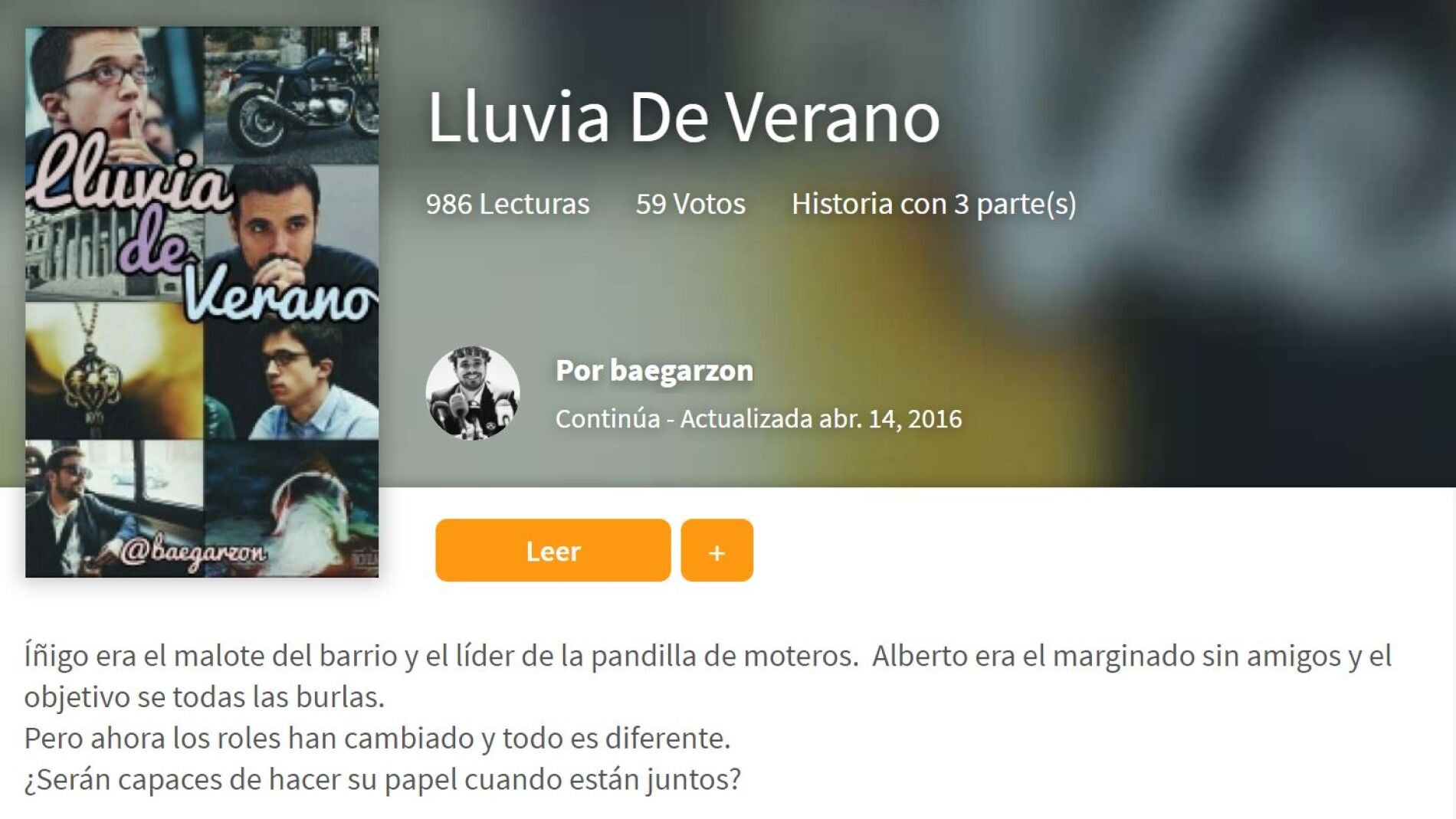This screenshot has height=819, width=1456.
Task: Click the 59 Votos count
Action: 690,204
